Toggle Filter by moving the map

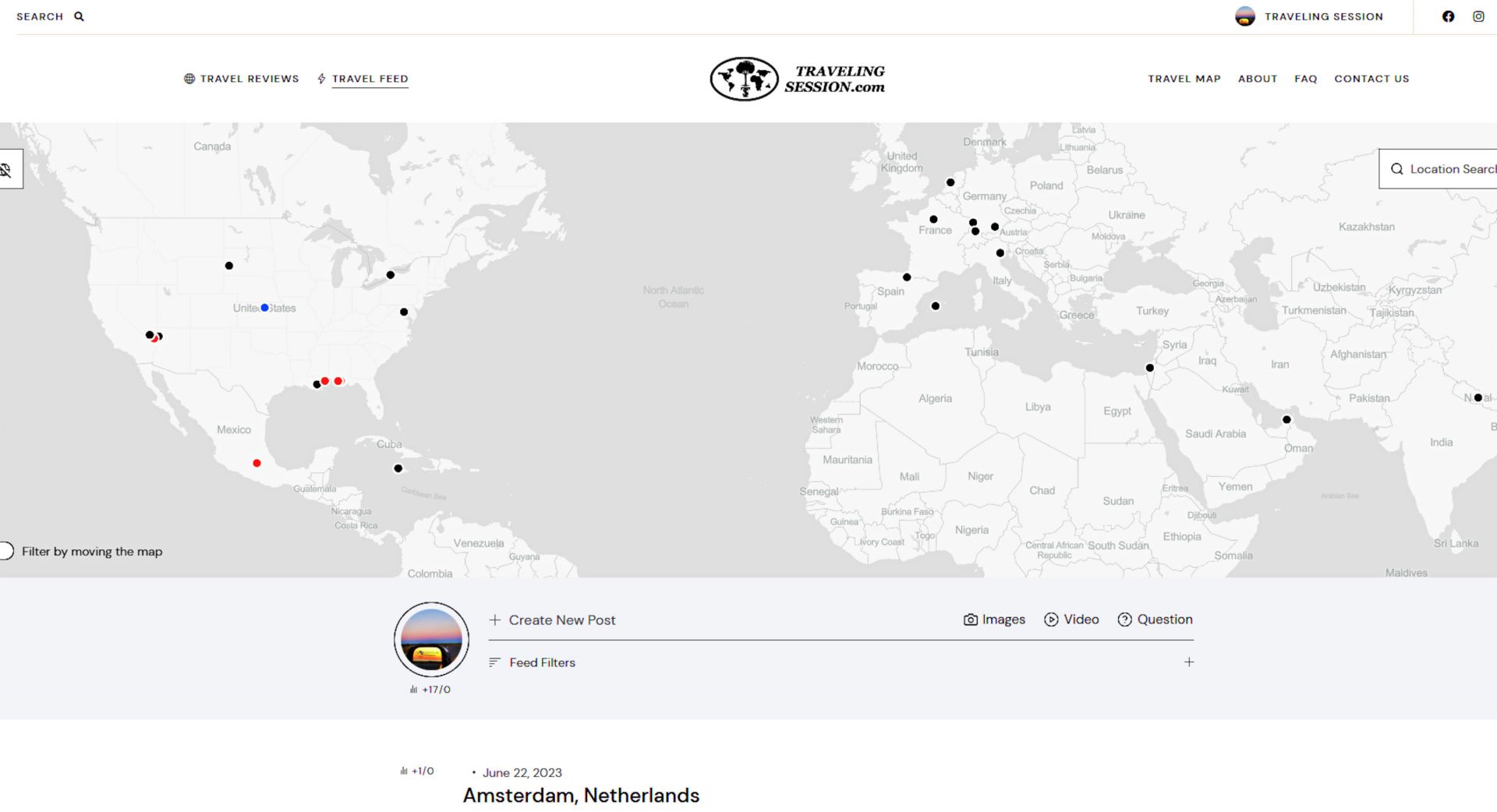pos(6,551)
